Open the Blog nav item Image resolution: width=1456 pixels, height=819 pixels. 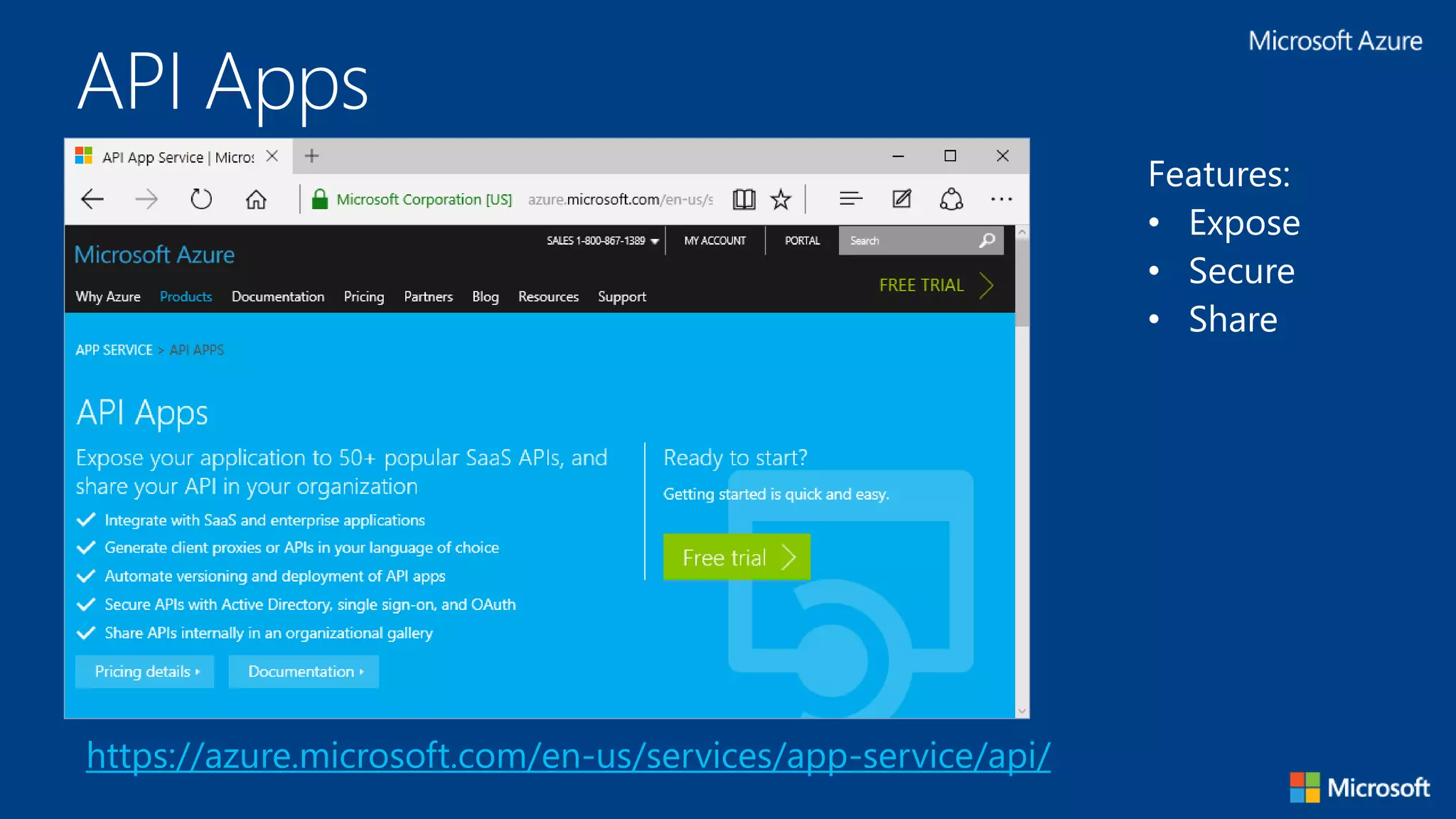486,296
